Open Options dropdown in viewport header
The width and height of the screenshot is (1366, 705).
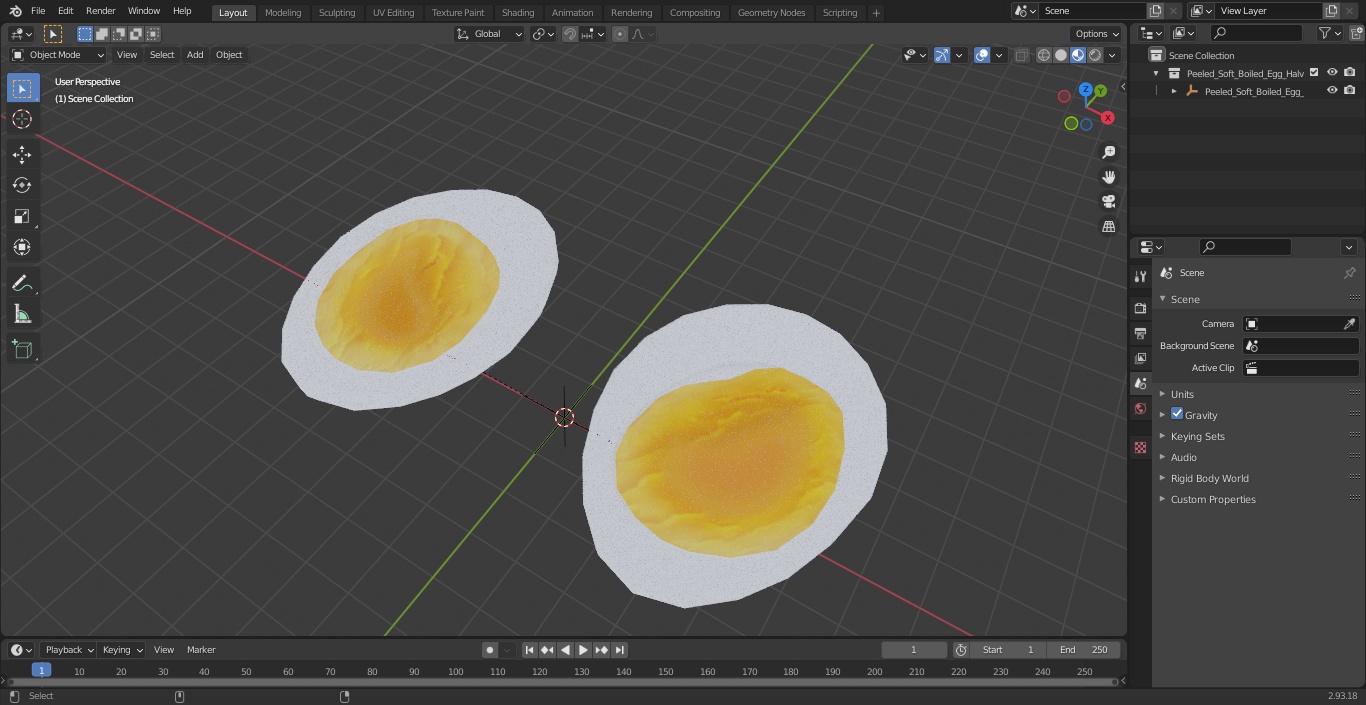coord(1097,34)
